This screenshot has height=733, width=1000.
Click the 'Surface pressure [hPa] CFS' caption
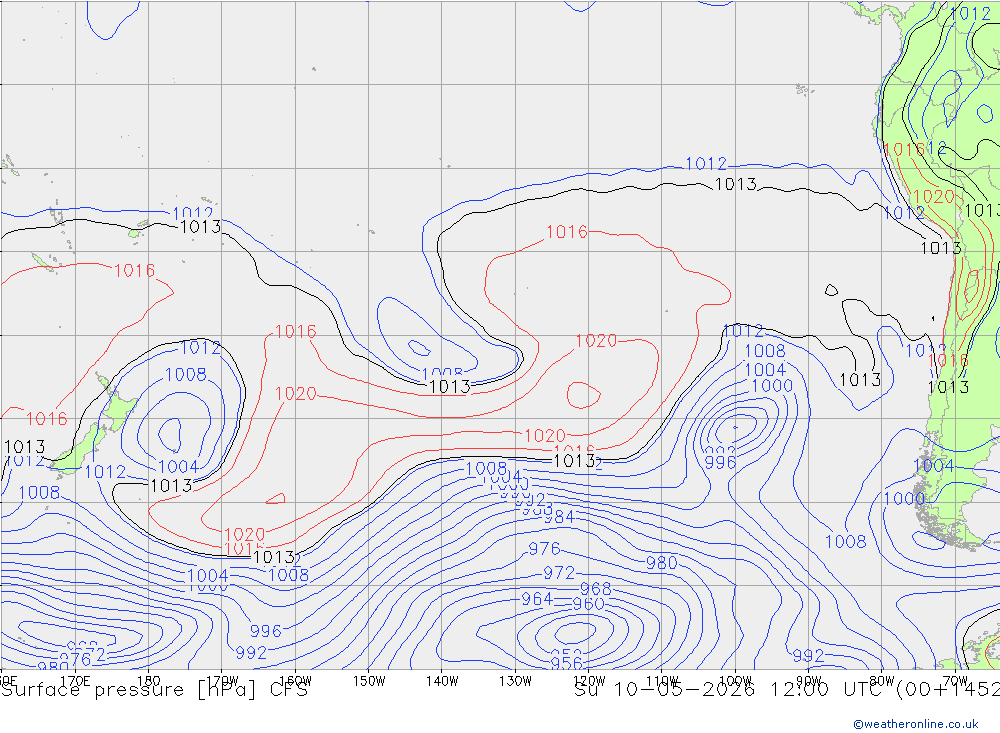(154, 690)
